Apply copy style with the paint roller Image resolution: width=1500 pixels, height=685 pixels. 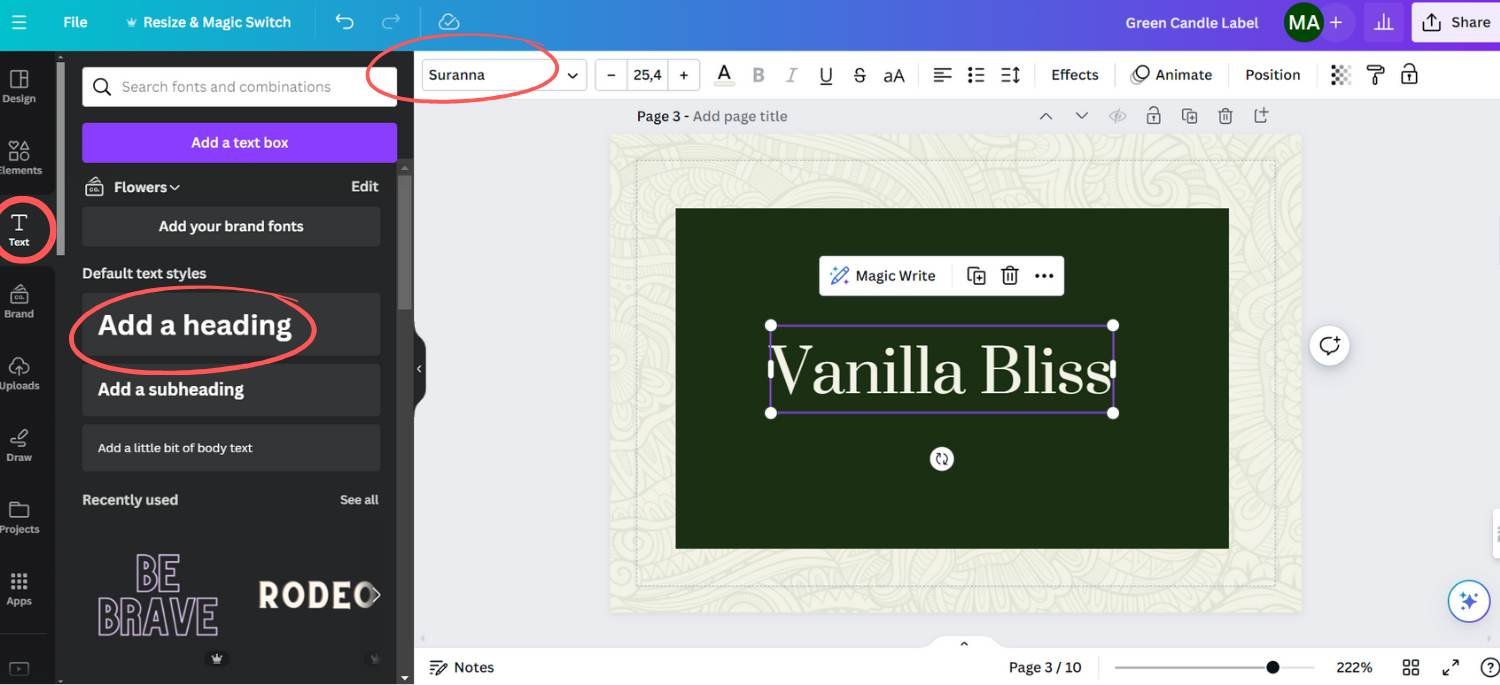point(1375,74)
